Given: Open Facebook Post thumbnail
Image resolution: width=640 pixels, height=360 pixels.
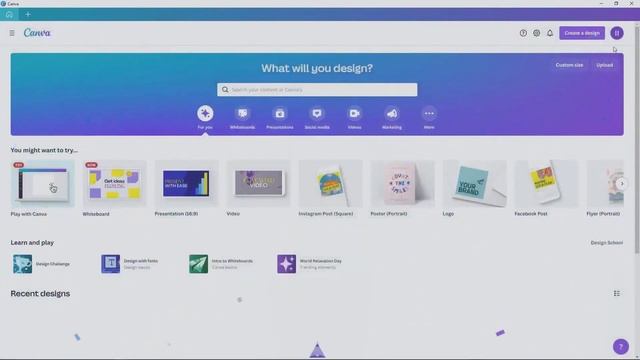Looking at the screenshot, I should (547, 184).
